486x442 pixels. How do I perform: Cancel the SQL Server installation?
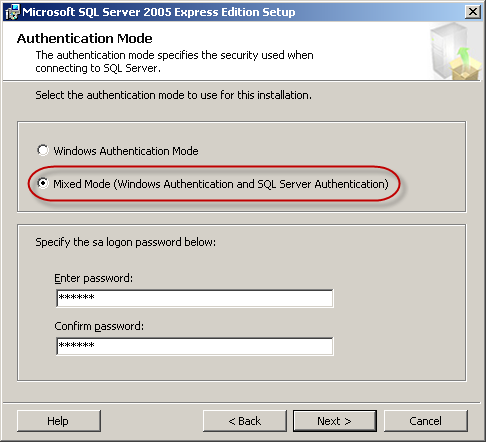[x=426, y=421]
